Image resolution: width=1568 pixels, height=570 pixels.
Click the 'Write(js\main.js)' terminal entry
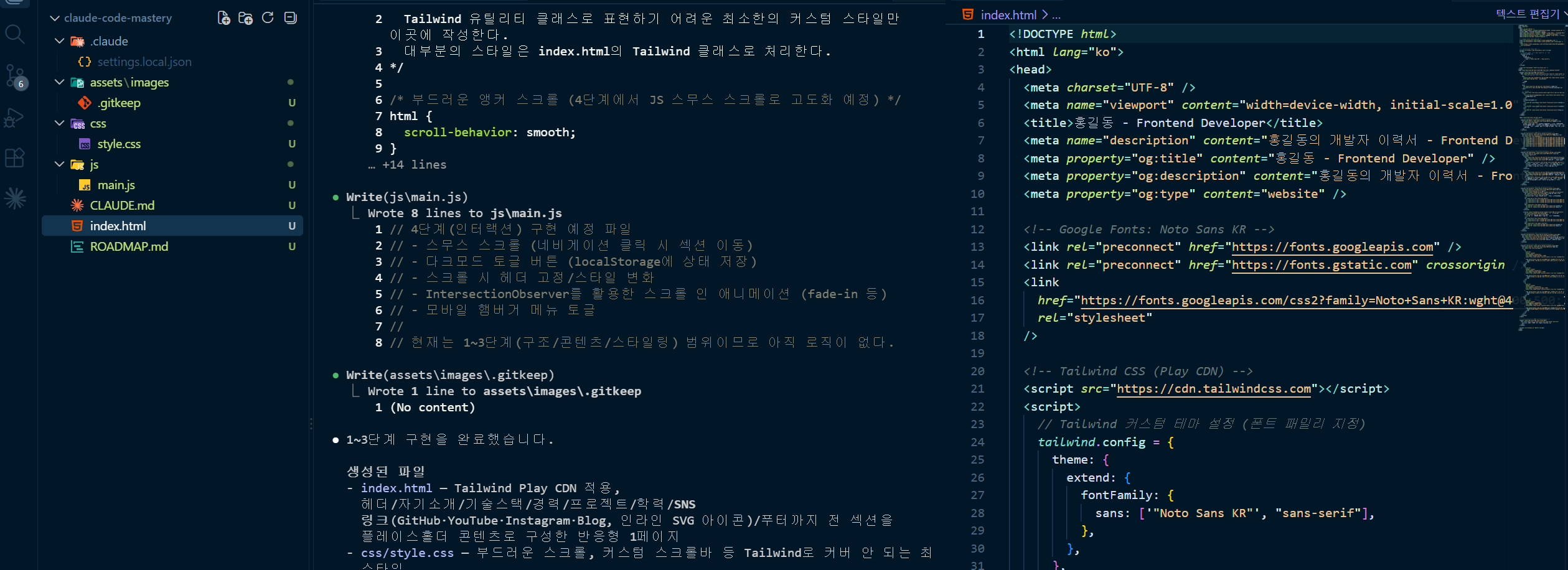click(x=407, y=197)
